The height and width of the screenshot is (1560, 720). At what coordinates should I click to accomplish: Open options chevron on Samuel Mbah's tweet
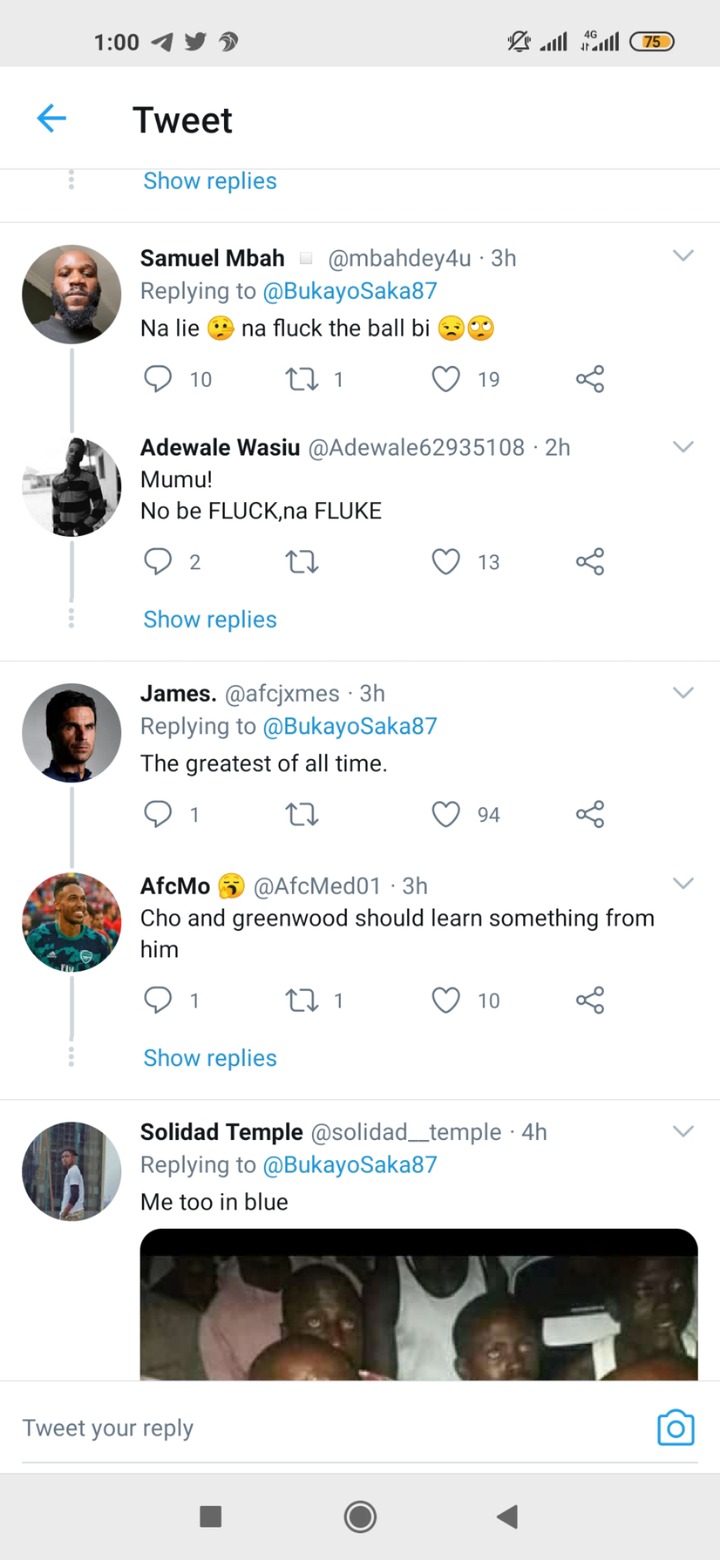coord(683,256)
